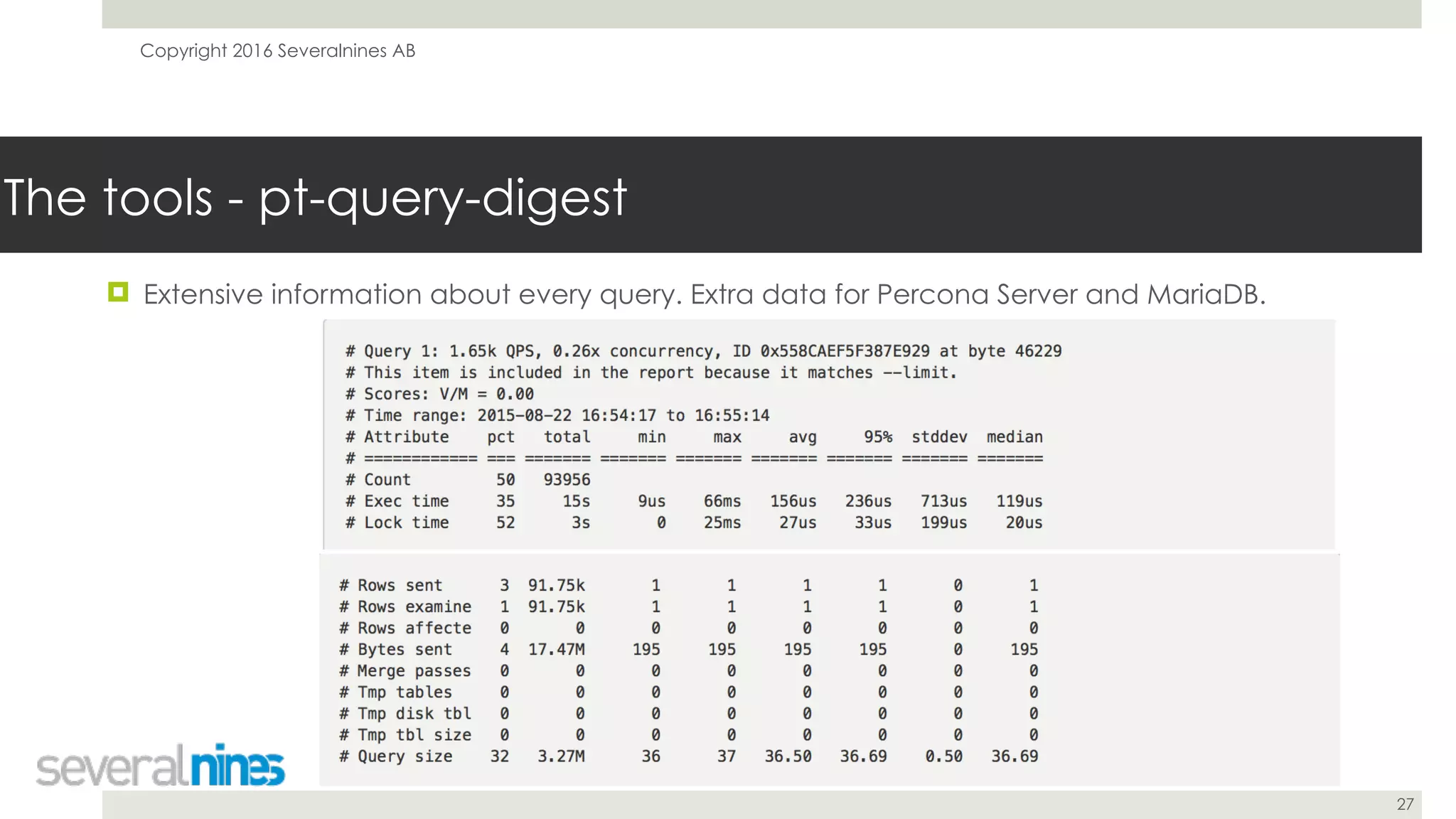Click the Query size max value '37'
This screenshot has height=819, width=1456.
[727, 756]
